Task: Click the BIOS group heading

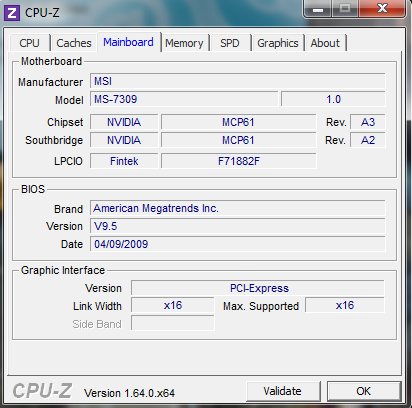Action: (x=33, y=189)
